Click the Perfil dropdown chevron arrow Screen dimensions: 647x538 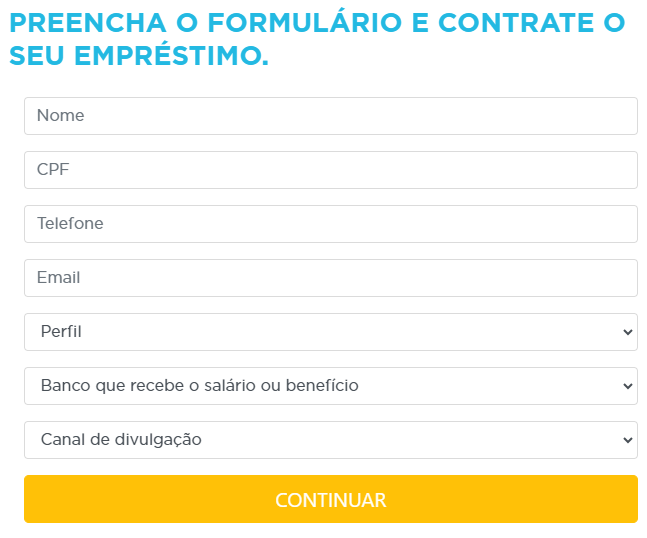627,332
